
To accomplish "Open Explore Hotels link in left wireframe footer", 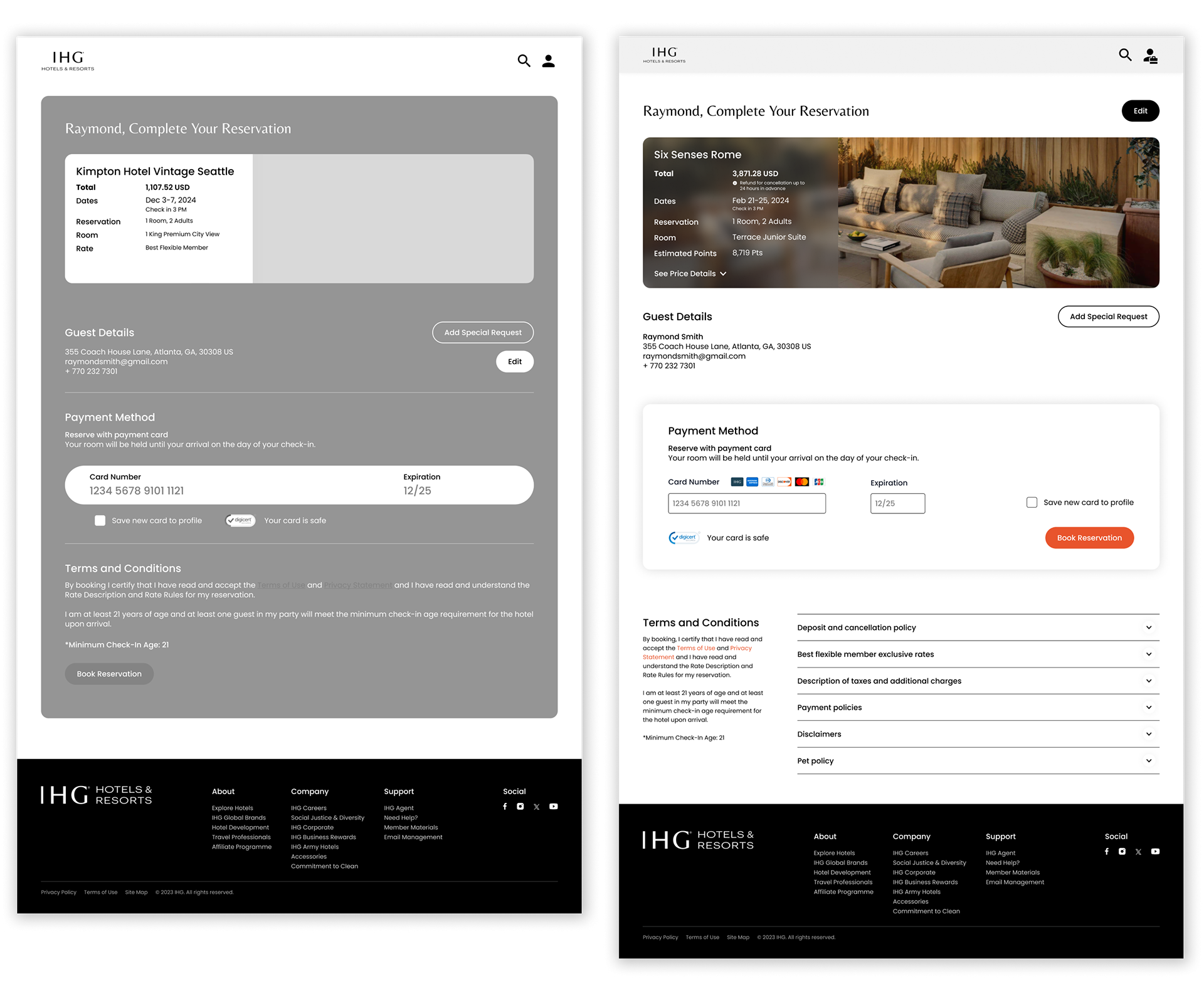I will (x=233, y=809).
